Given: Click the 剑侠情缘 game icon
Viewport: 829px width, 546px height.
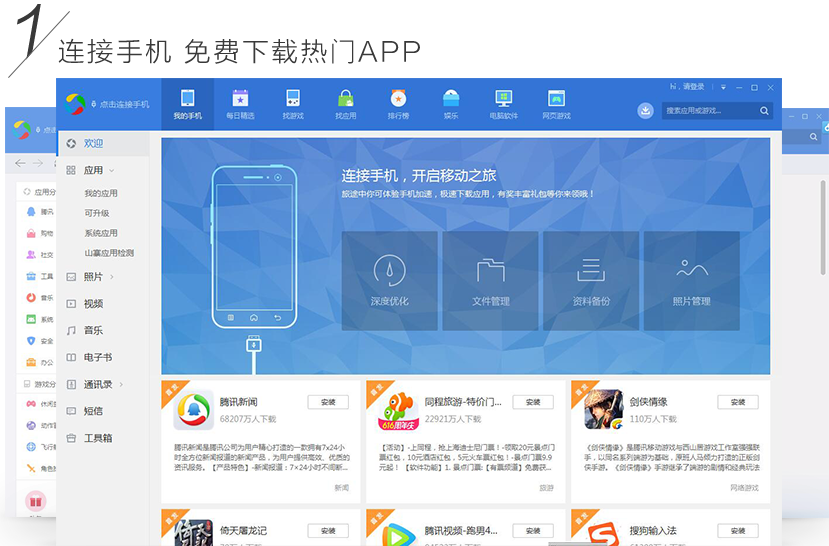Looking at the screenshot, I should [x=603, y=410].
